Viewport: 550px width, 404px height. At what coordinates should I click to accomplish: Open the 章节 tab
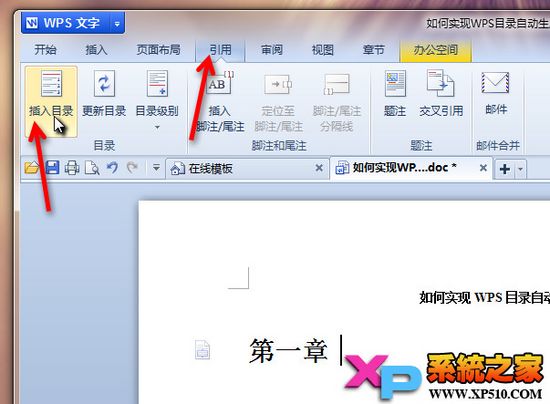[x=374, y=50]
